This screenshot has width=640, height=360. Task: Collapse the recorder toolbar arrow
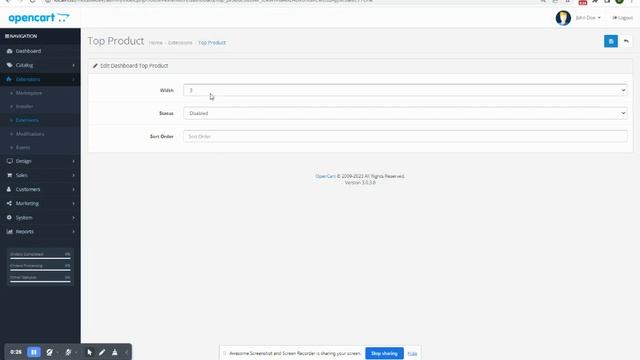[126, 352]
